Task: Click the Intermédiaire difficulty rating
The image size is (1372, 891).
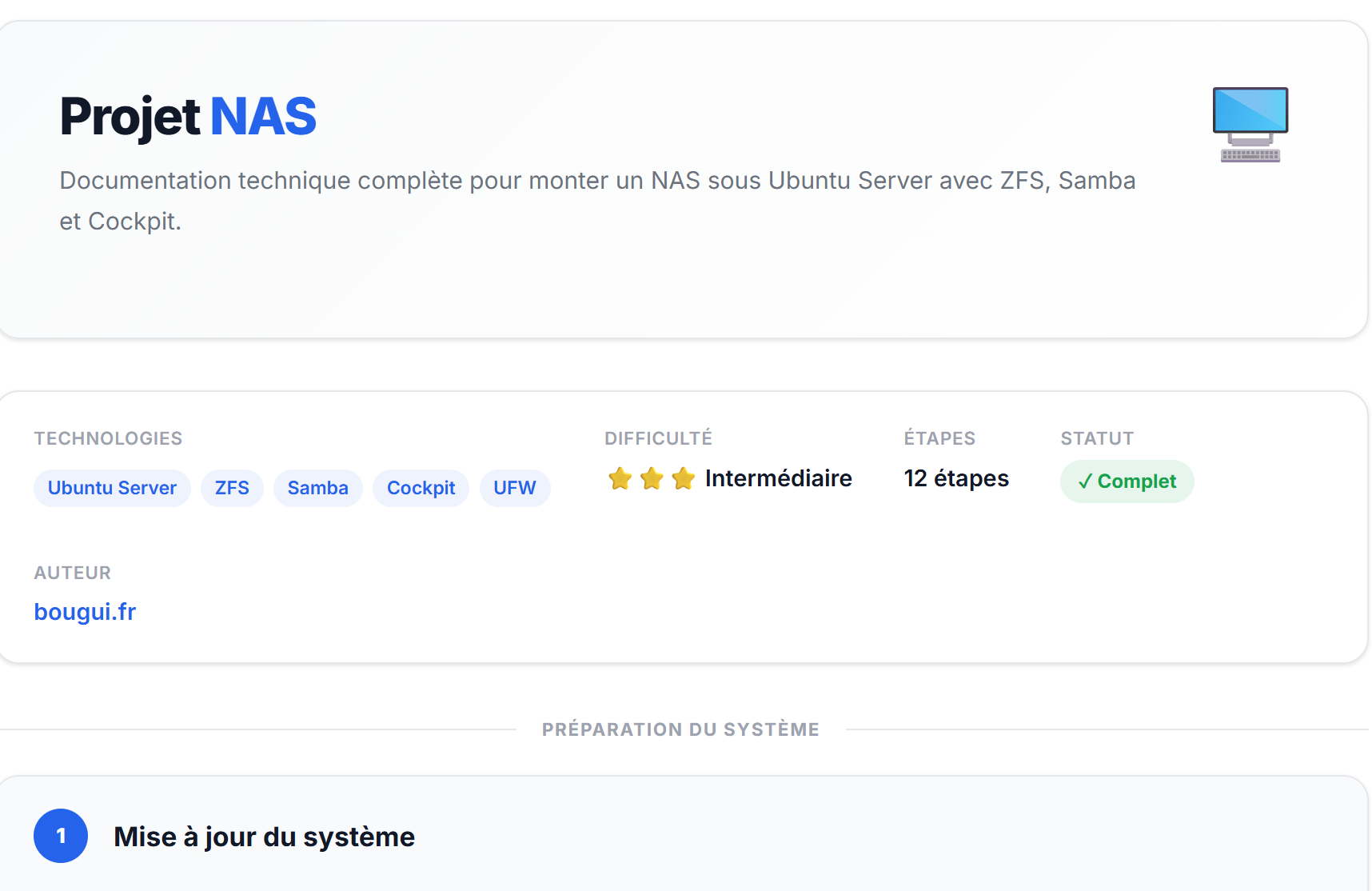Action: pyautogui.click(x=778, y=477)
